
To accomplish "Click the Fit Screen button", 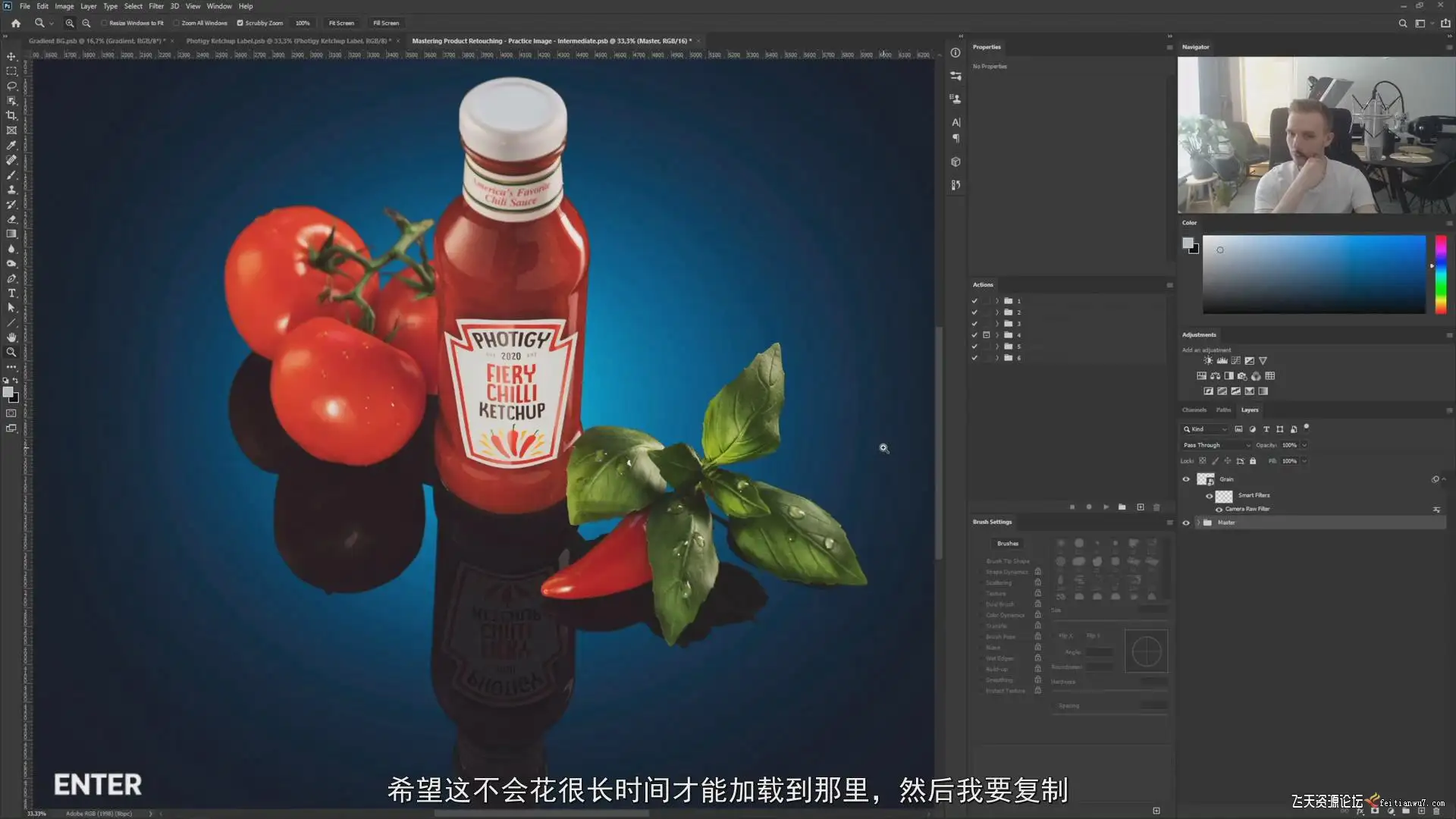I will coord(341,23).
